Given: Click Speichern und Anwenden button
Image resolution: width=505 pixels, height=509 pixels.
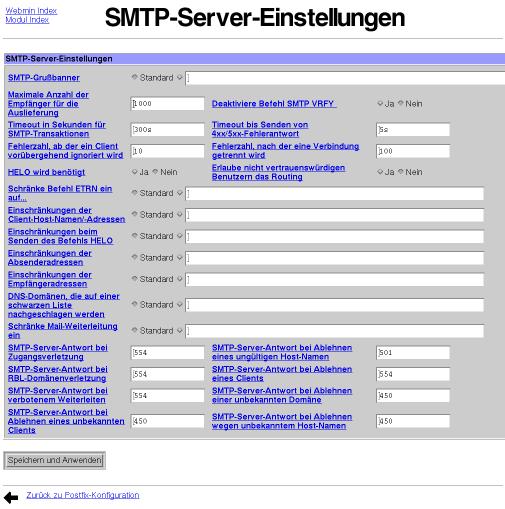Looking at the screenshot, I should point(55,460).
